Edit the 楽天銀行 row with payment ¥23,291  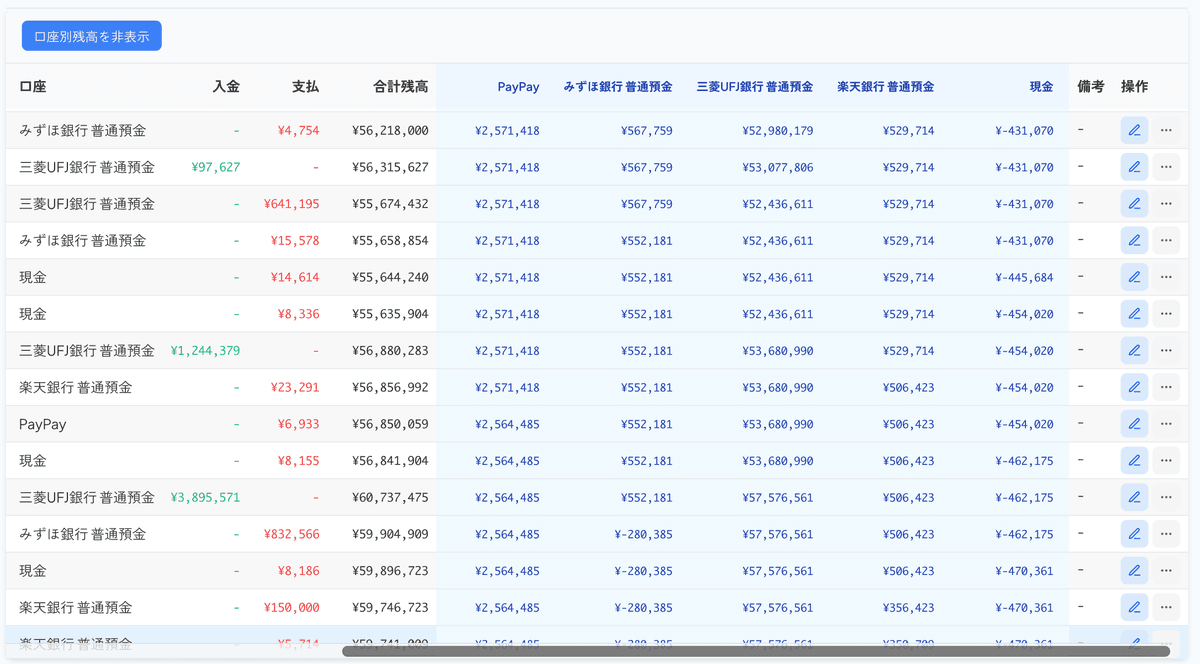pyautogui.click(x=1134, y=387)
